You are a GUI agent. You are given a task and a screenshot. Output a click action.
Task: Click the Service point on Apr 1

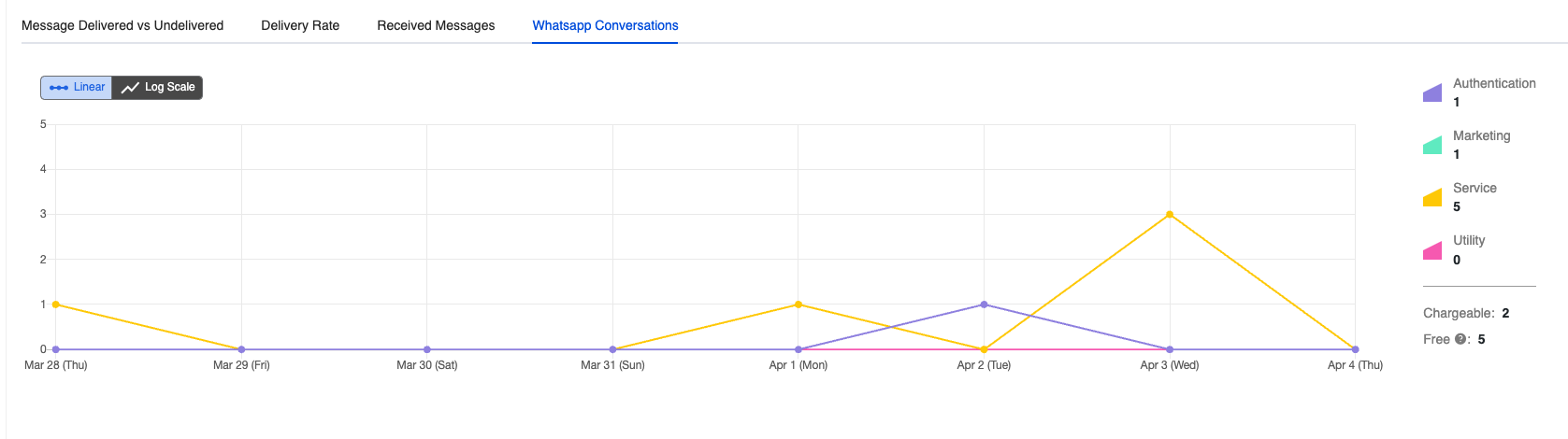click(798, 304)
